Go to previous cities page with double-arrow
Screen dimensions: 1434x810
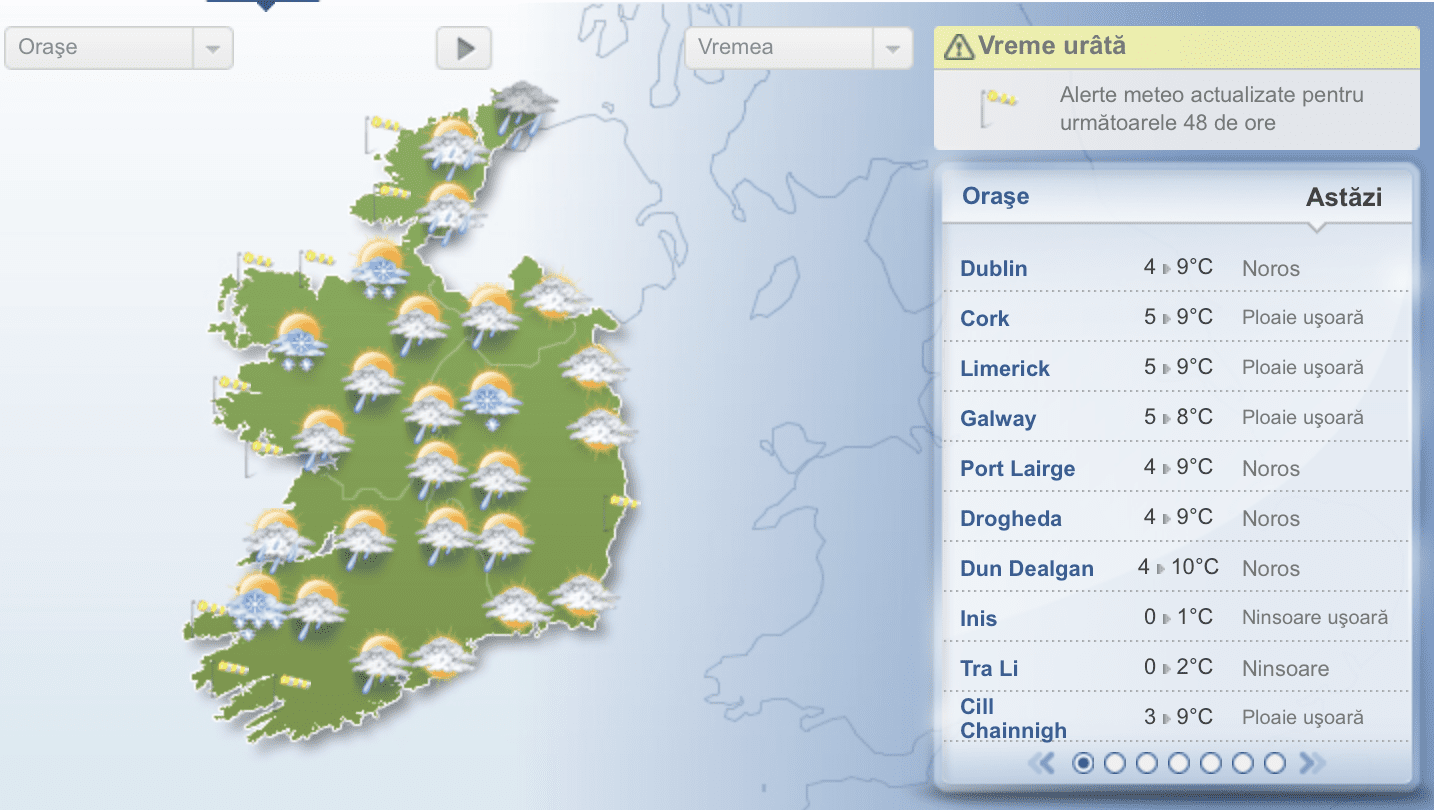tap(1042, 763)
